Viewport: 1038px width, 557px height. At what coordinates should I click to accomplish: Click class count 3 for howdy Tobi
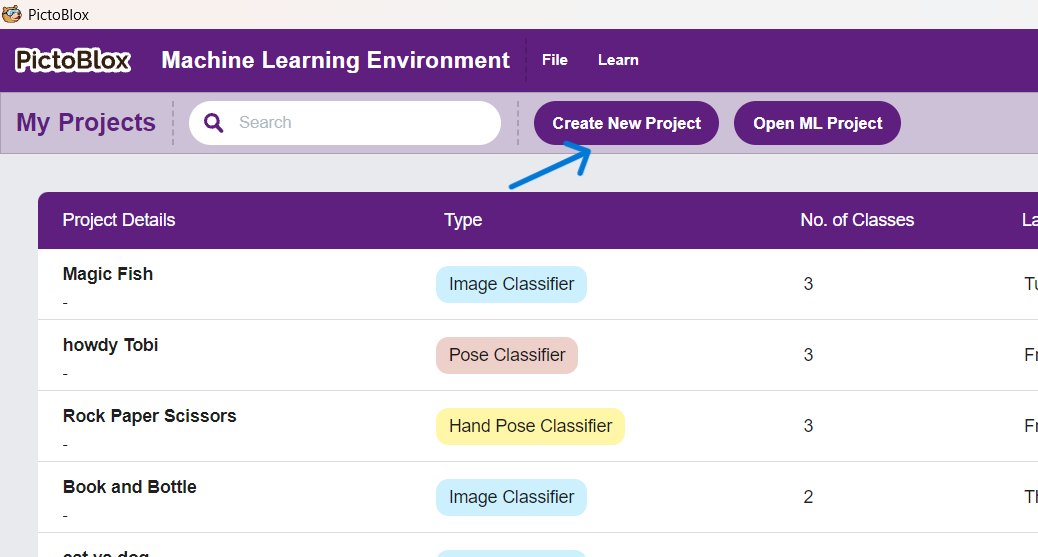[808, 355]
